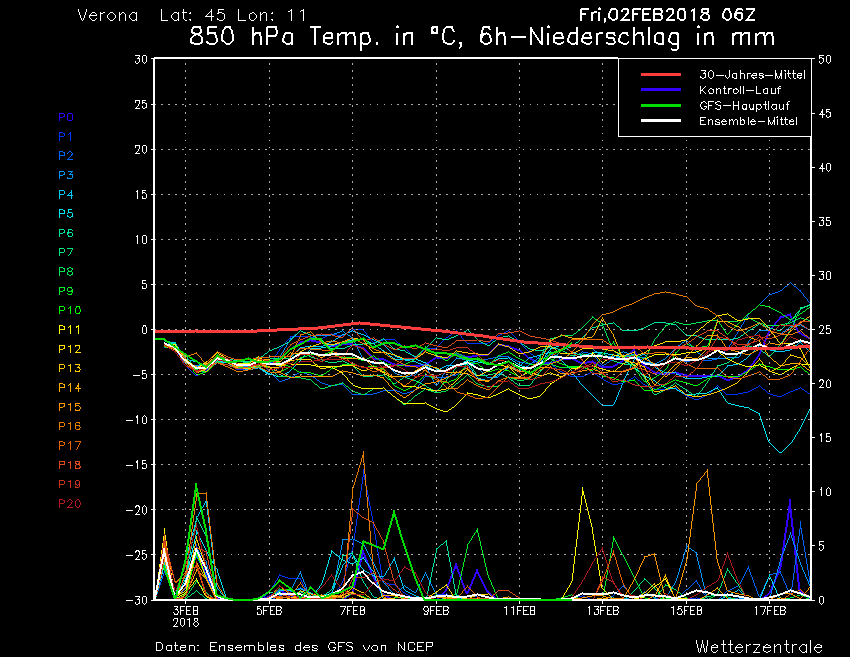Choose the P8 ensemble label

[x=66, y=272]
